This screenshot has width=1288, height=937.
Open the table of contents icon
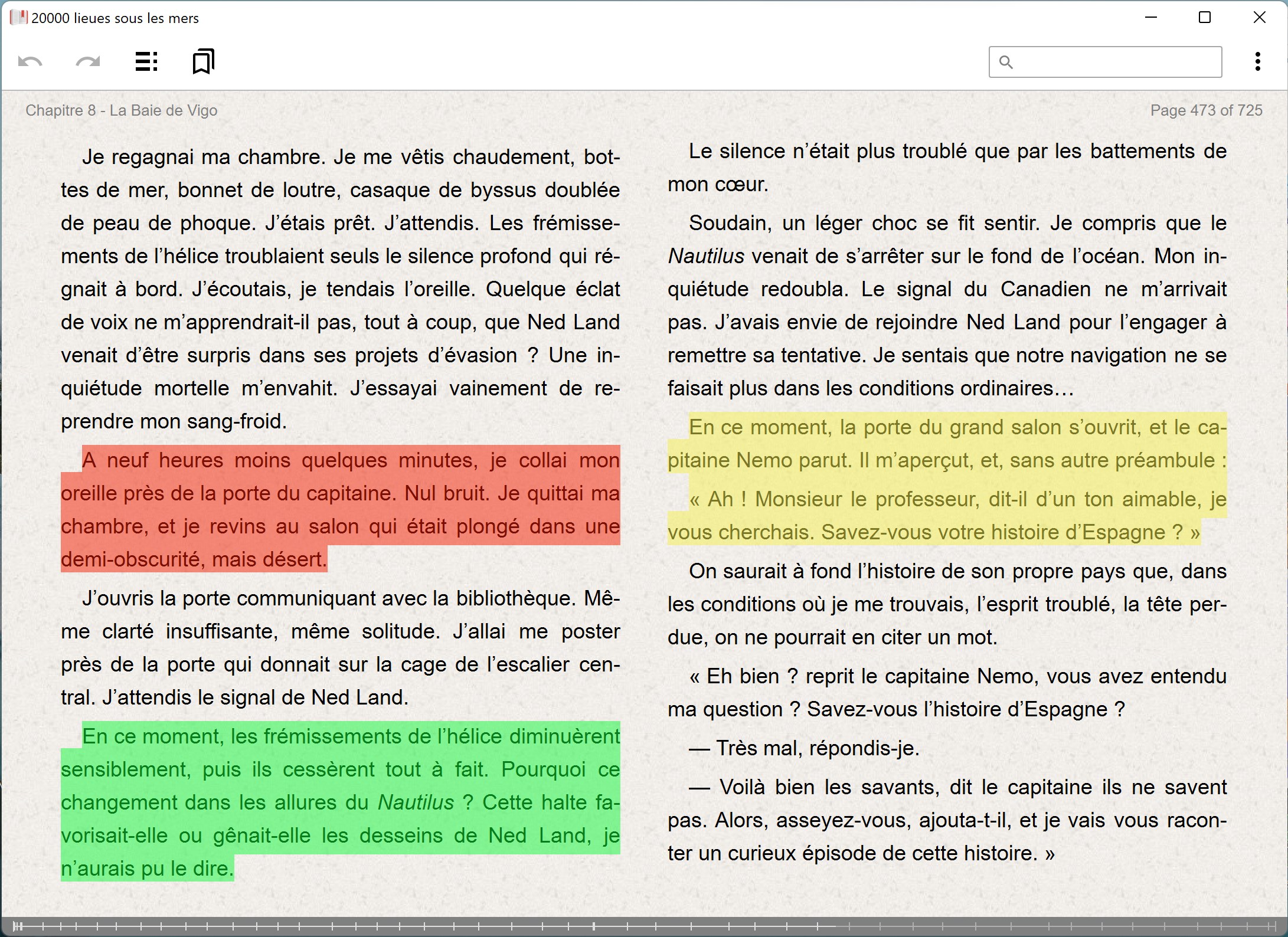[146, 61]
